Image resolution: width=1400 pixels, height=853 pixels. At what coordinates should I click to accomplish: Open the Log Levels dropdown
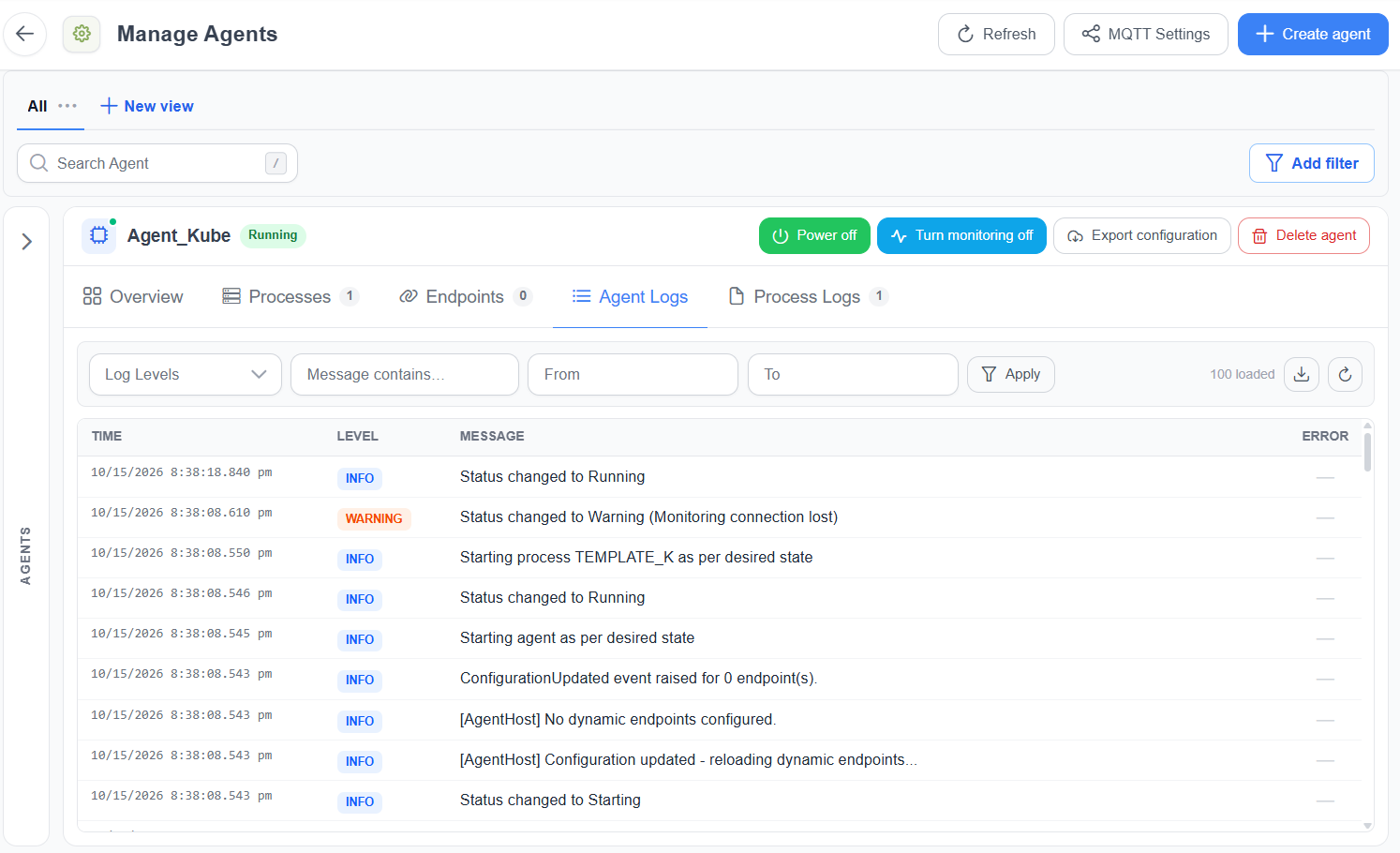pyautogui.click(x=186, y=374)
